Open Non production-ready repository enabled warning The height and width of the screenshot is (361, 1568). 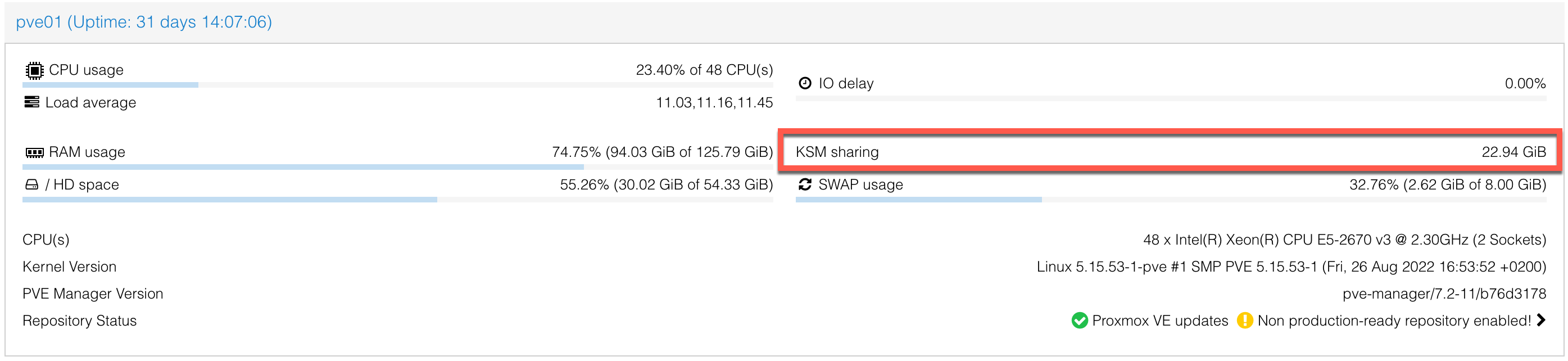pos(1394,321)
